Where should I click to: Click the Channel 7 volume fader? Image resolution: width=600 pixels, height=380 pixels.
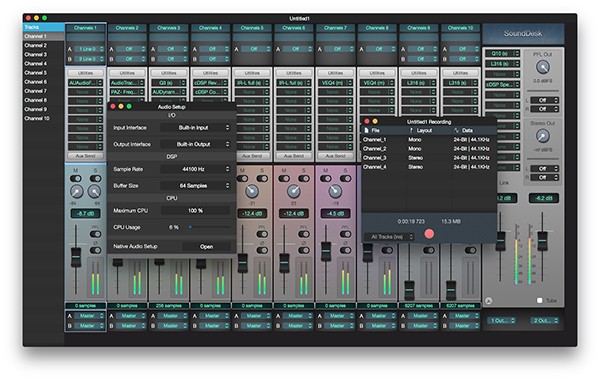[326, 251]
